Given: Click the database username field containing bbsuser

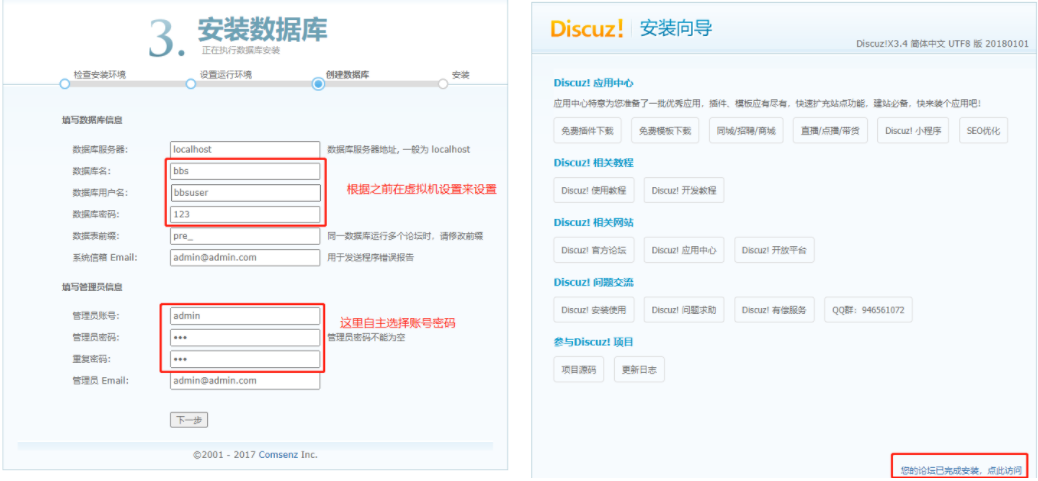Looking at the screenshot, I should point(245,193).
